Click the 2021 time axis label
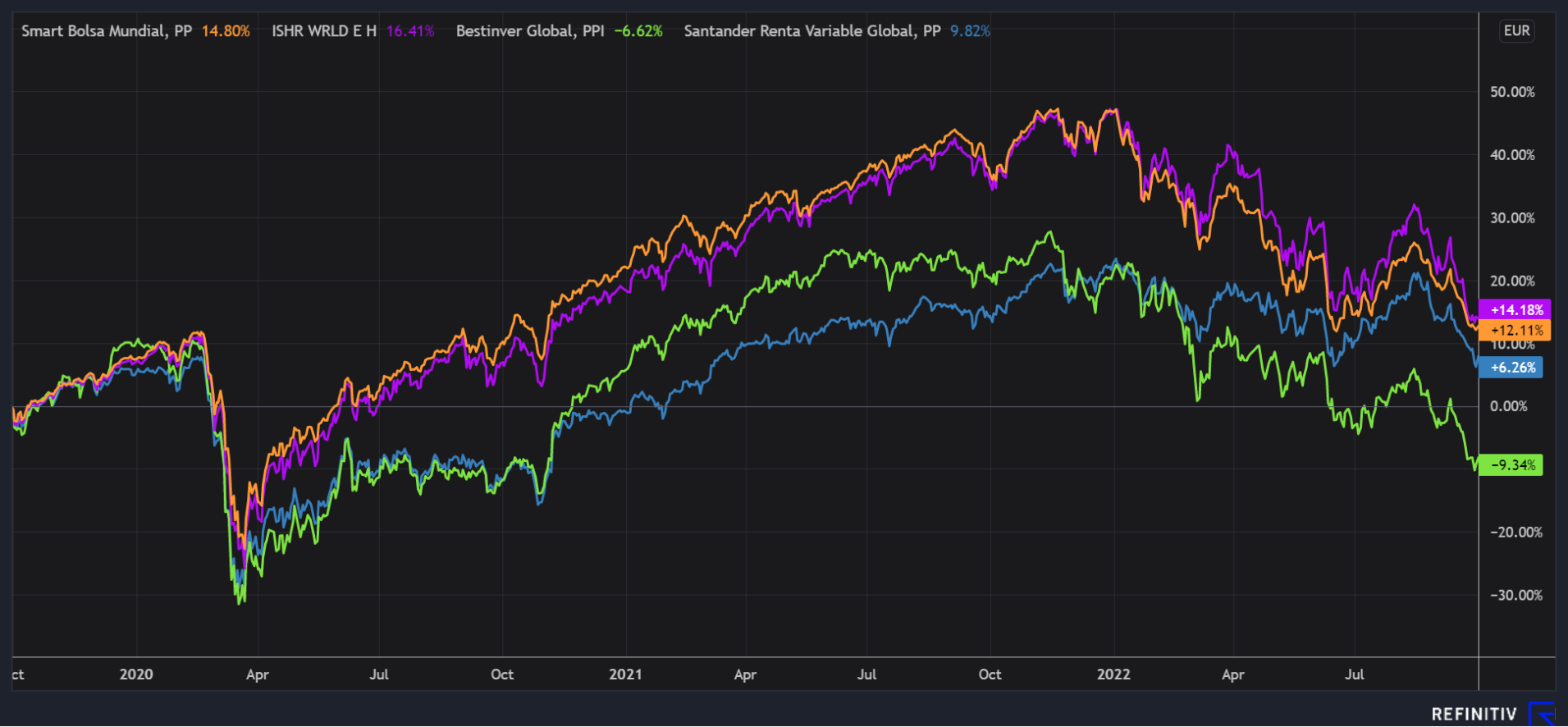The image size is (1568, 727). (x=625, y=674)
